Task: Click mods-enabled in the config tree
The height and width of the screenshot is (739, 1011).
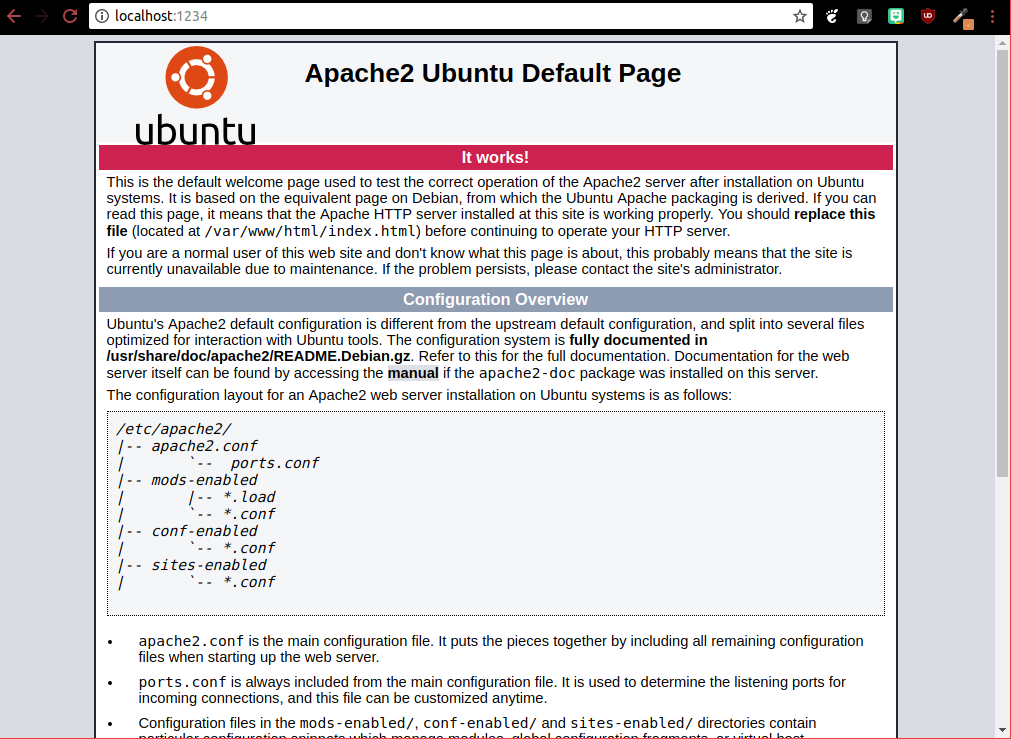Action: (204, 480)
